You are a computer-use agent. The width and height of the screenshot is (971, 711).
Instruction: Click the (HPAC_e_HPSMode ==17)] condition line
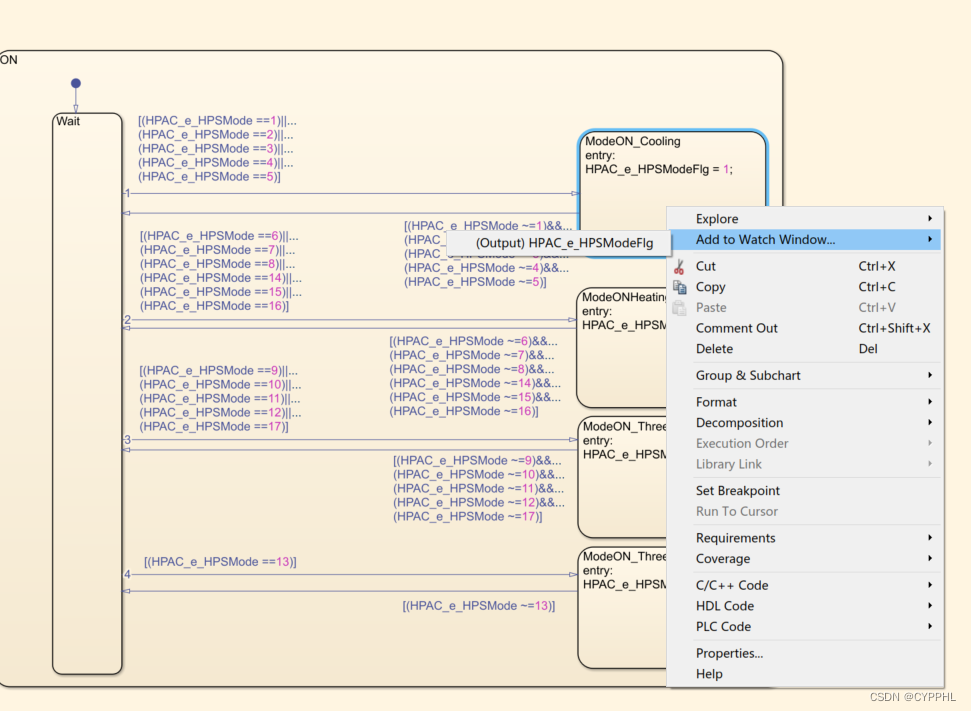pos(214,427)
